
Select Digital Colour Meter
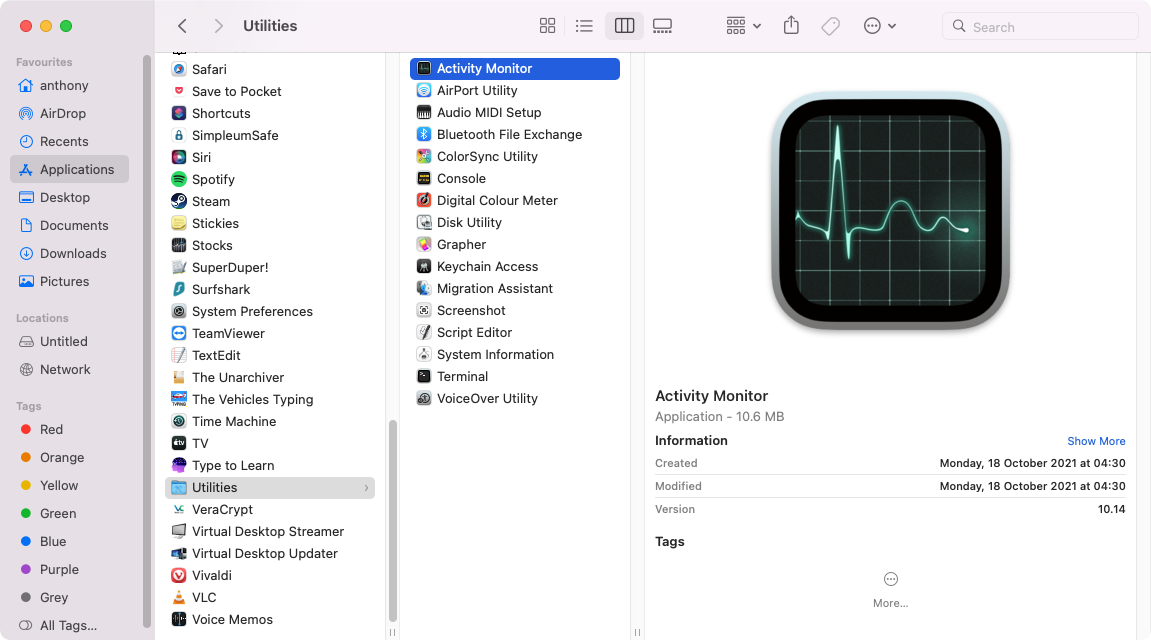(x=515, y=200)
